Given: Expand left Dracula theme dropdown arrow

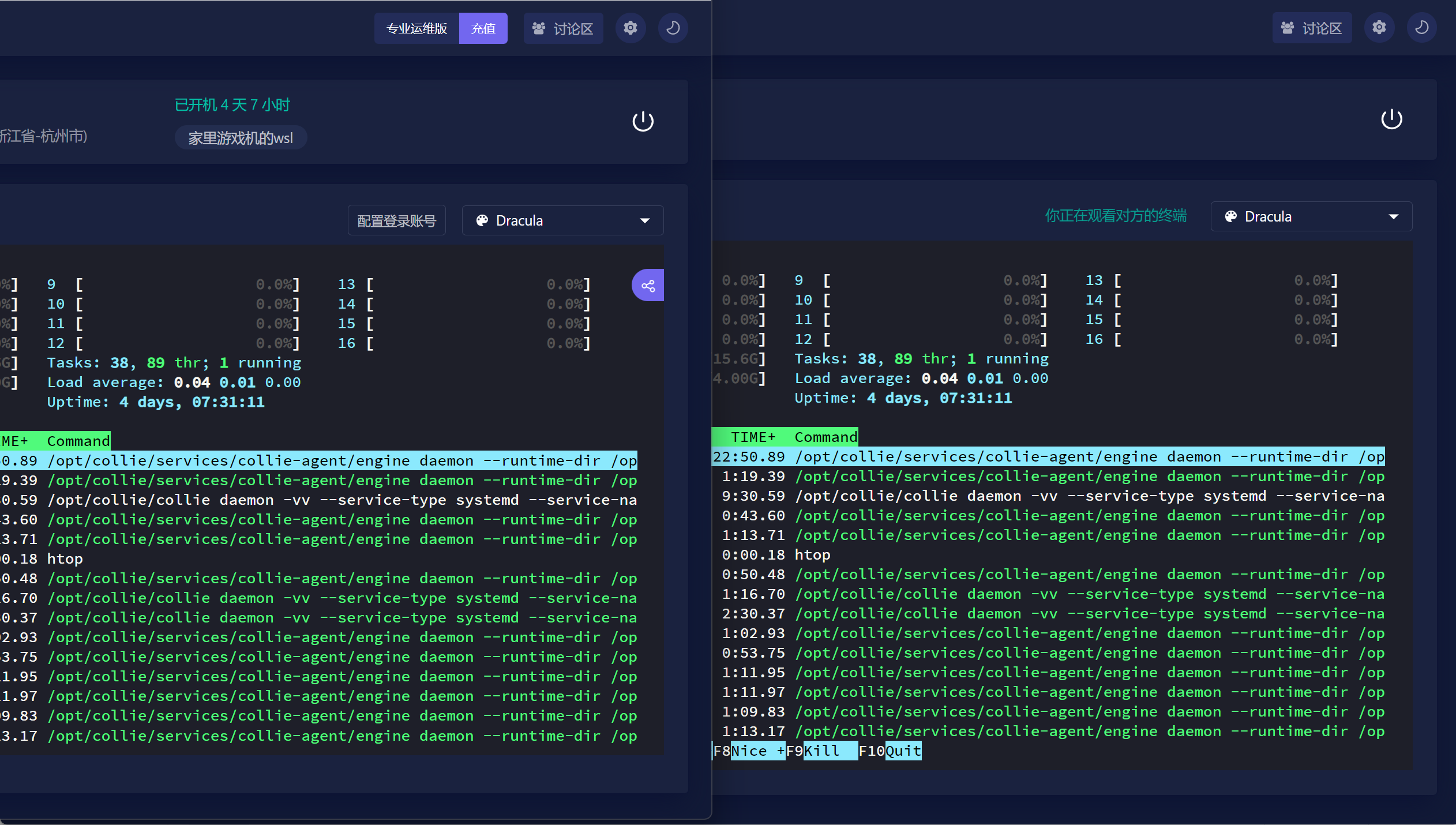Looking at the screenshot, I should click(645, 220).
